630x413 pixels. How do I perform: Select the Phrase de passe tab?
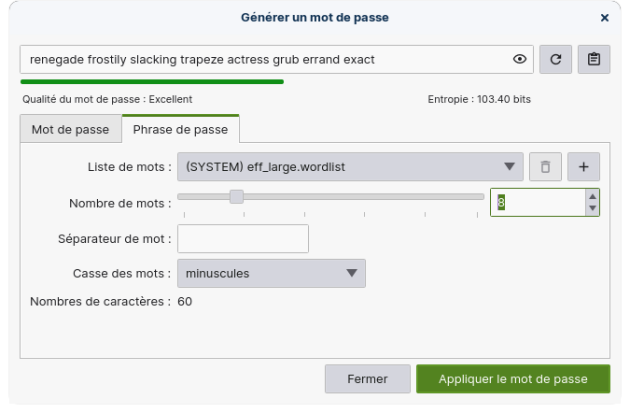(180, 130)
